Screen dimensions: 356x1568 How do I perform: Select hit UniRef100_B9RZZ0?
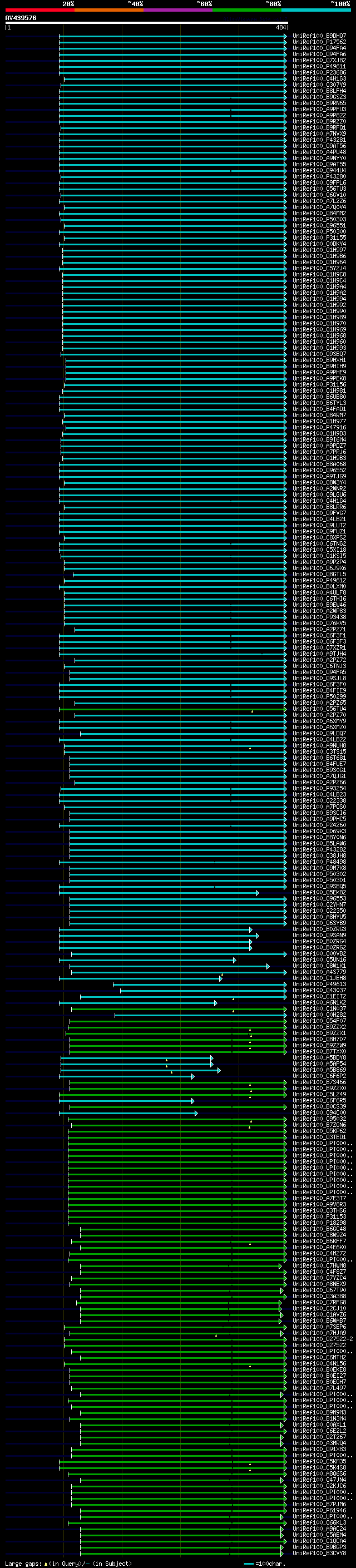click(x=319, y=121)
